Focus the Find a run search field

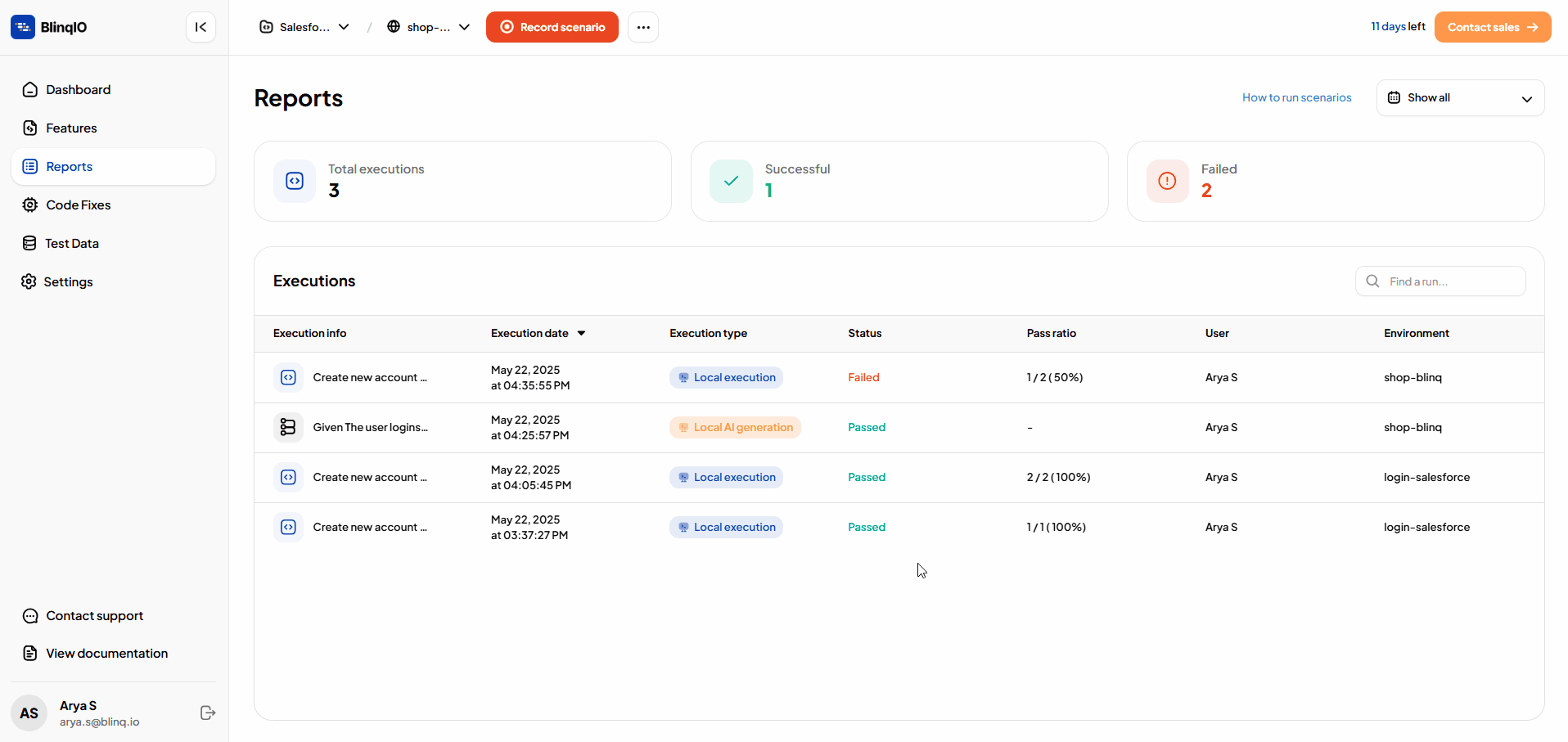tap(1440, 281)
